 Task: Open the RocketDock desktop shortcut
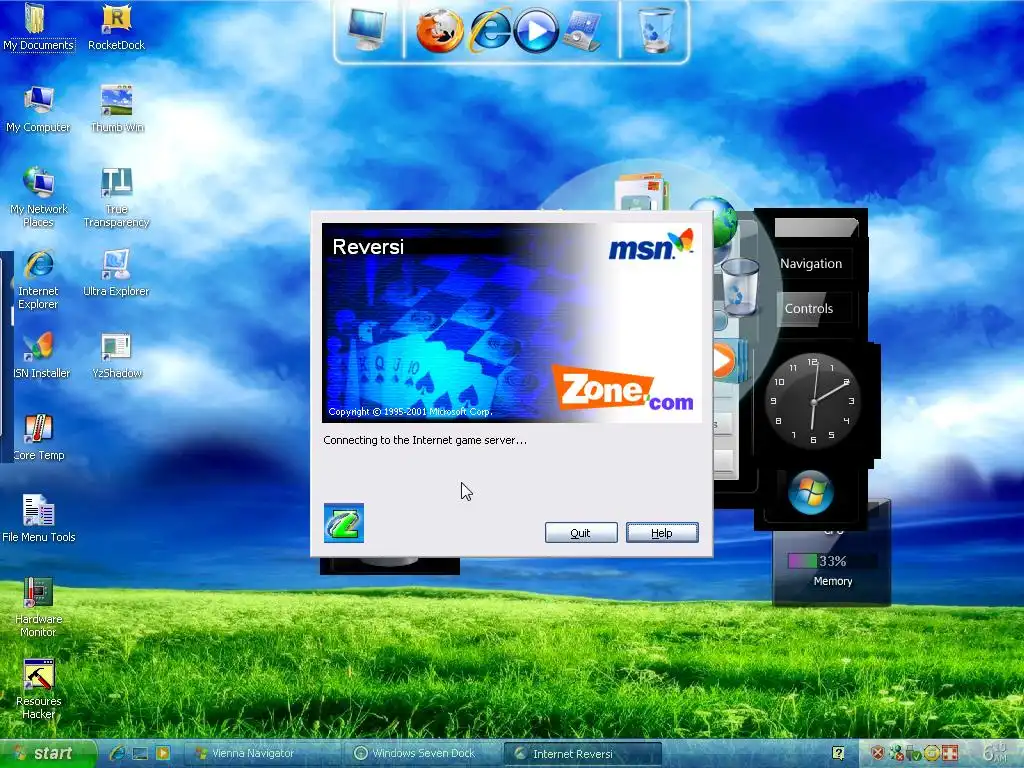pos(116,26)
